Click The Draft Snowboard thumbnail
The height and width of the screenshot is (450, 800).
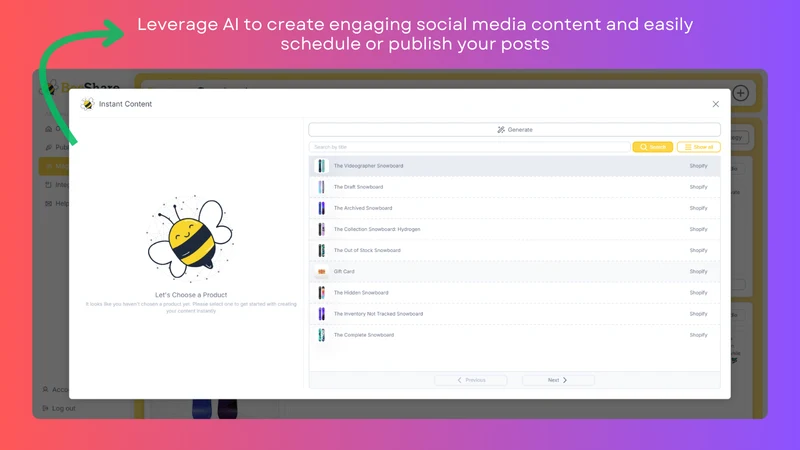tap(321, 187)
